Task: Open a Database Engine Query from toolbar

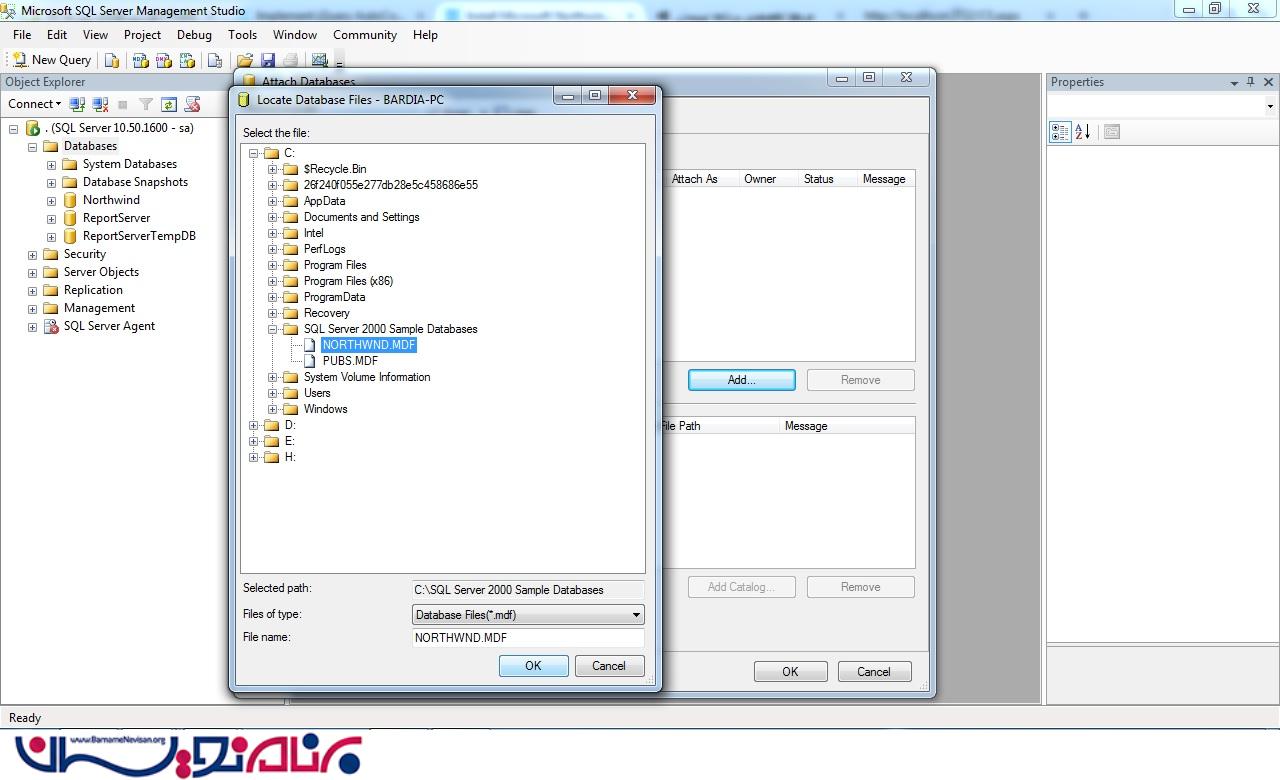Action: point(112,60)
